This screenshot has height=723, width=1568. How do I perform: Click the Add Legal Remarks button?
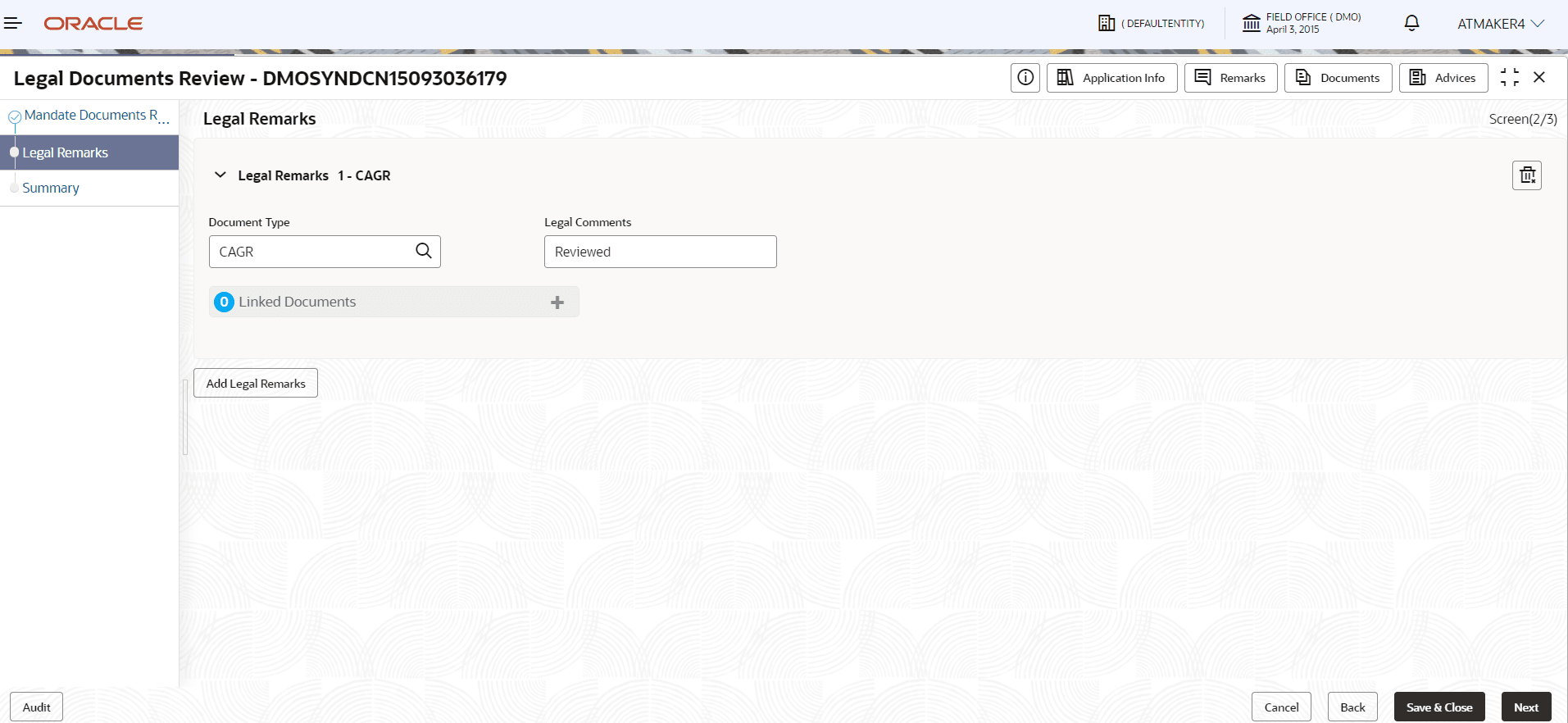point(256,383)
